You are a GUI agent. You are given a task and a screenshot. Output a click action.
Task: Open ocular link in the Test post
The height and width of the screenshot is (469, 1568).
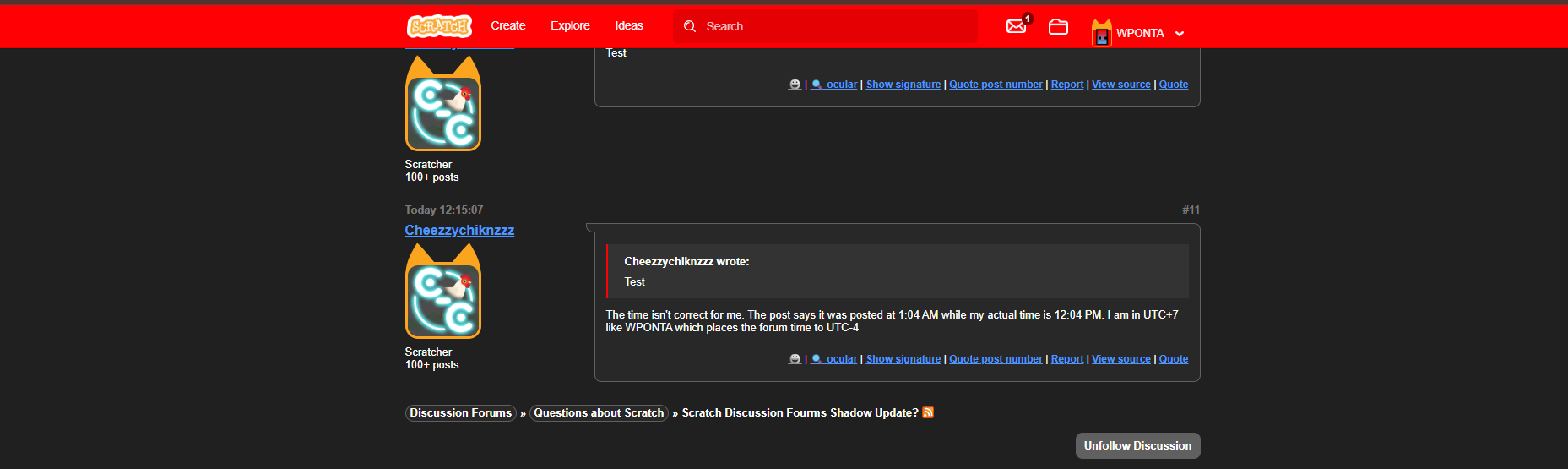coord(834,85)
